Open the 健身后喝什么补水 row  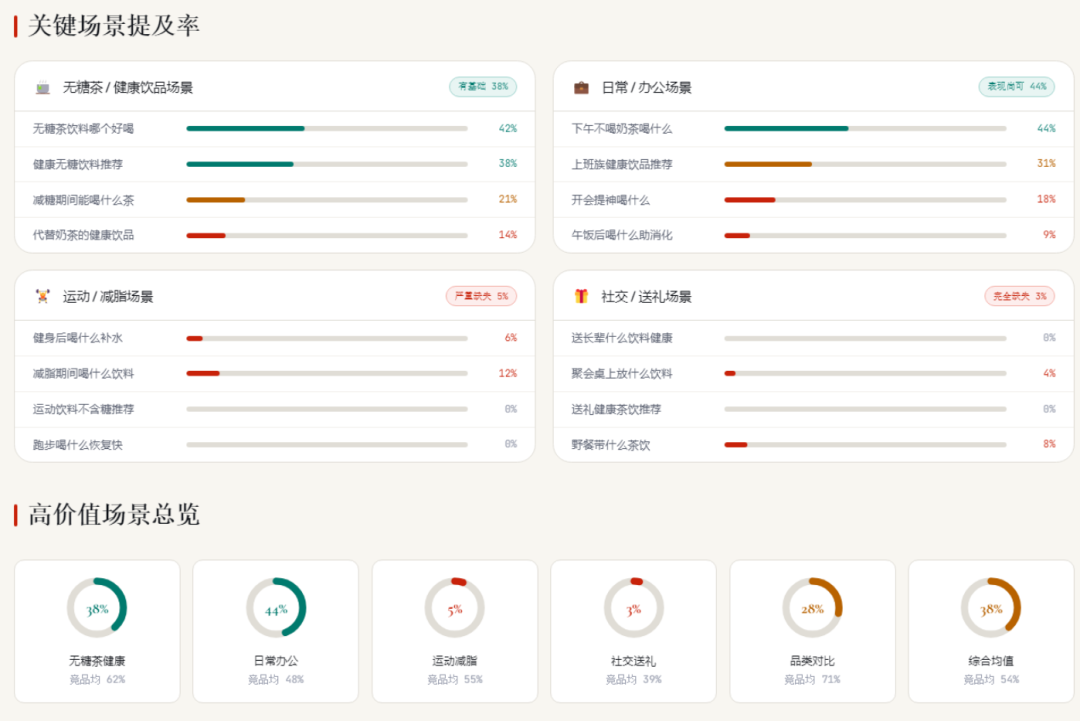tap(274, 338)
